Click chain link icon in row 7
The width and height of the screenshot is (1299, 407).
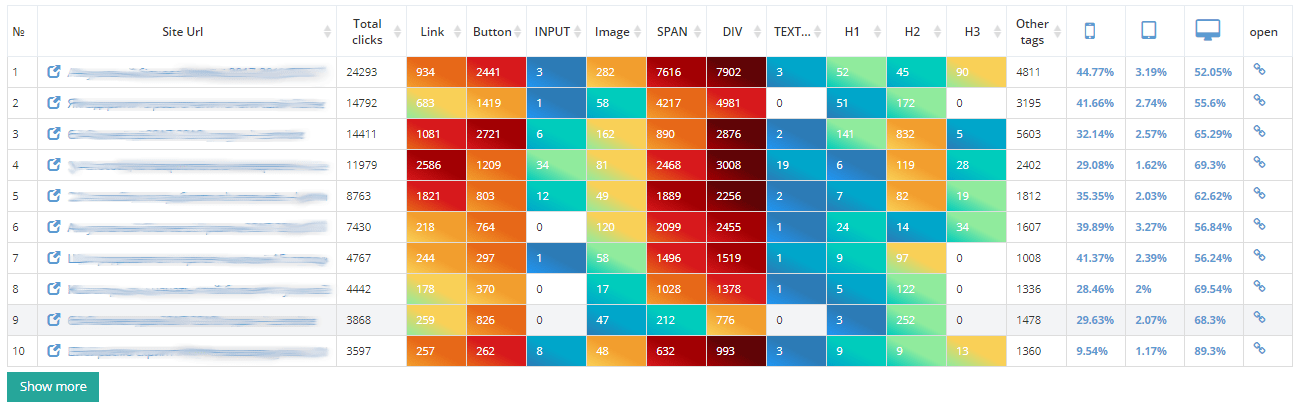coord(1259,257)
